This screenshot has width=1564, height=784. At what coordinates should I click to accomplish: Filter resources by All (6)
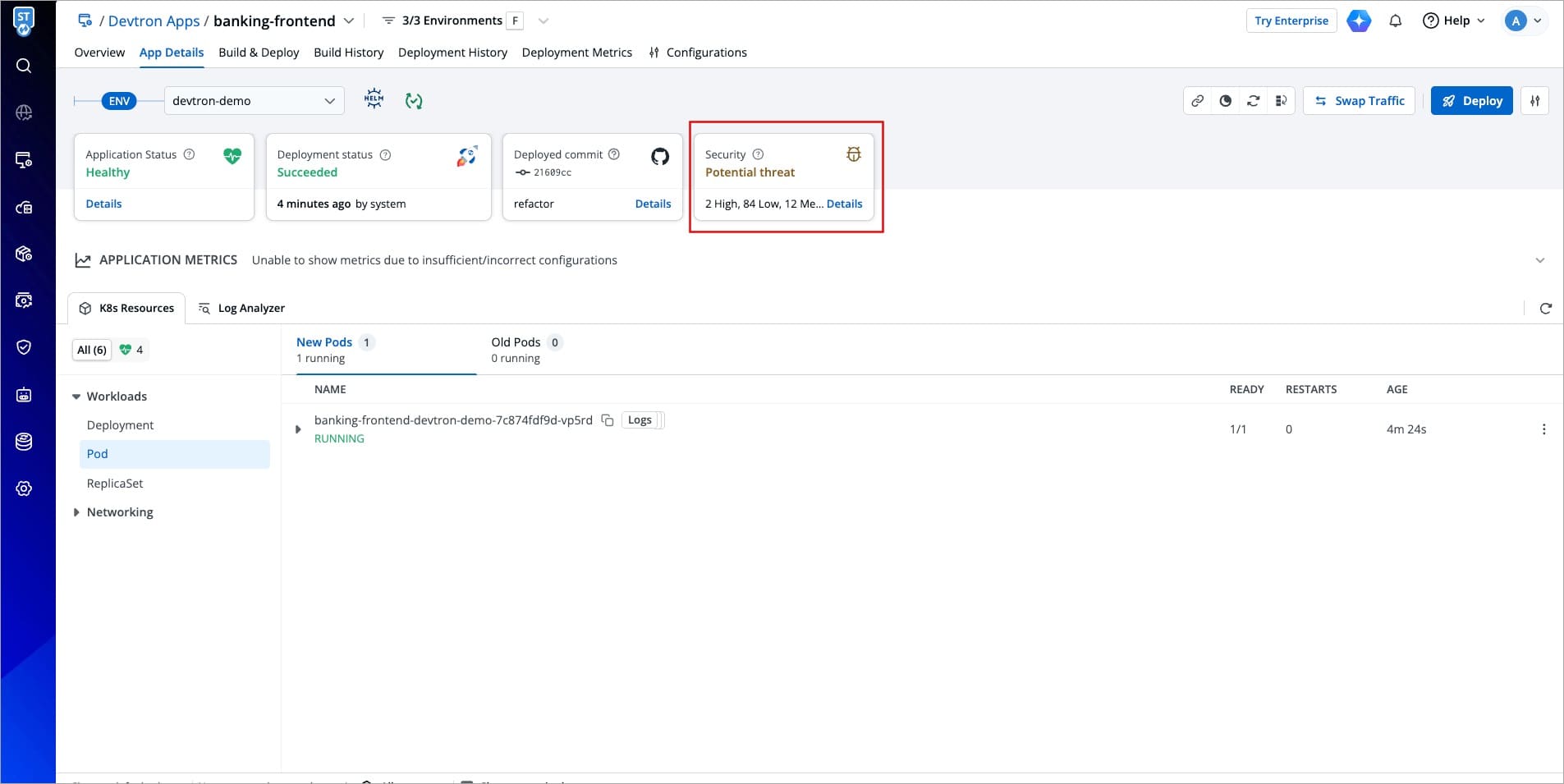92,350
